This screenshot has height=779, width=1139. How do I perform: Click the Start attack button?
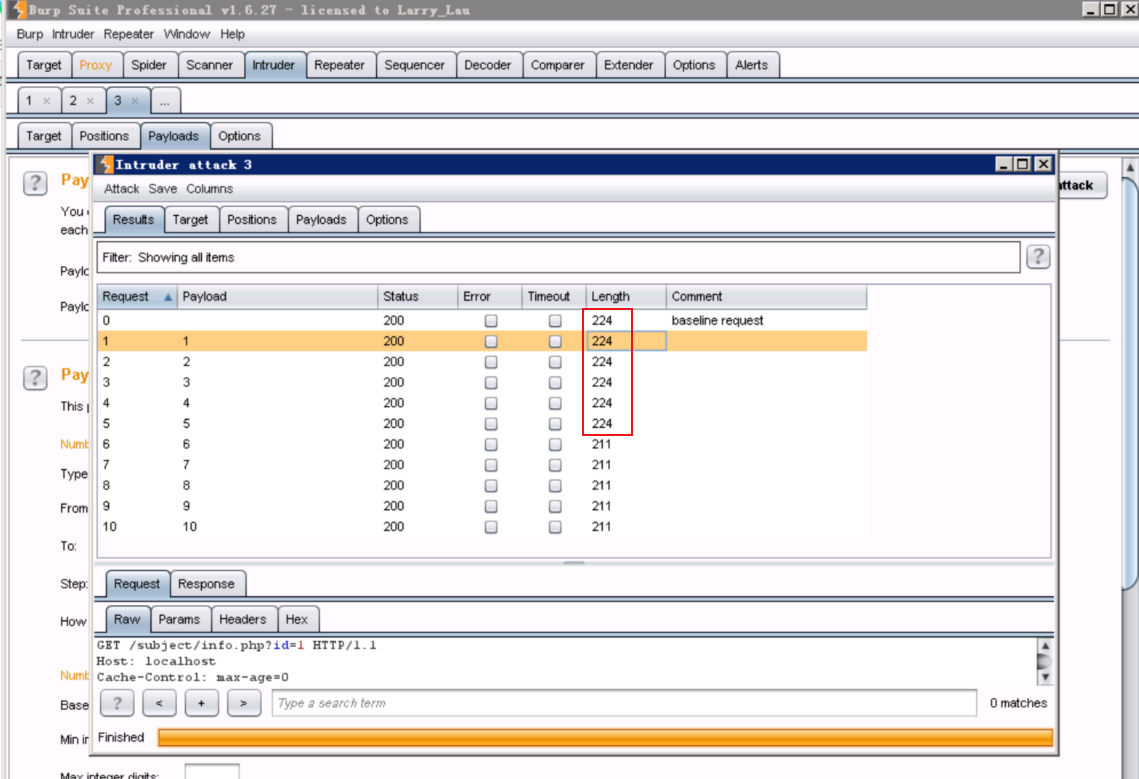1081,185
